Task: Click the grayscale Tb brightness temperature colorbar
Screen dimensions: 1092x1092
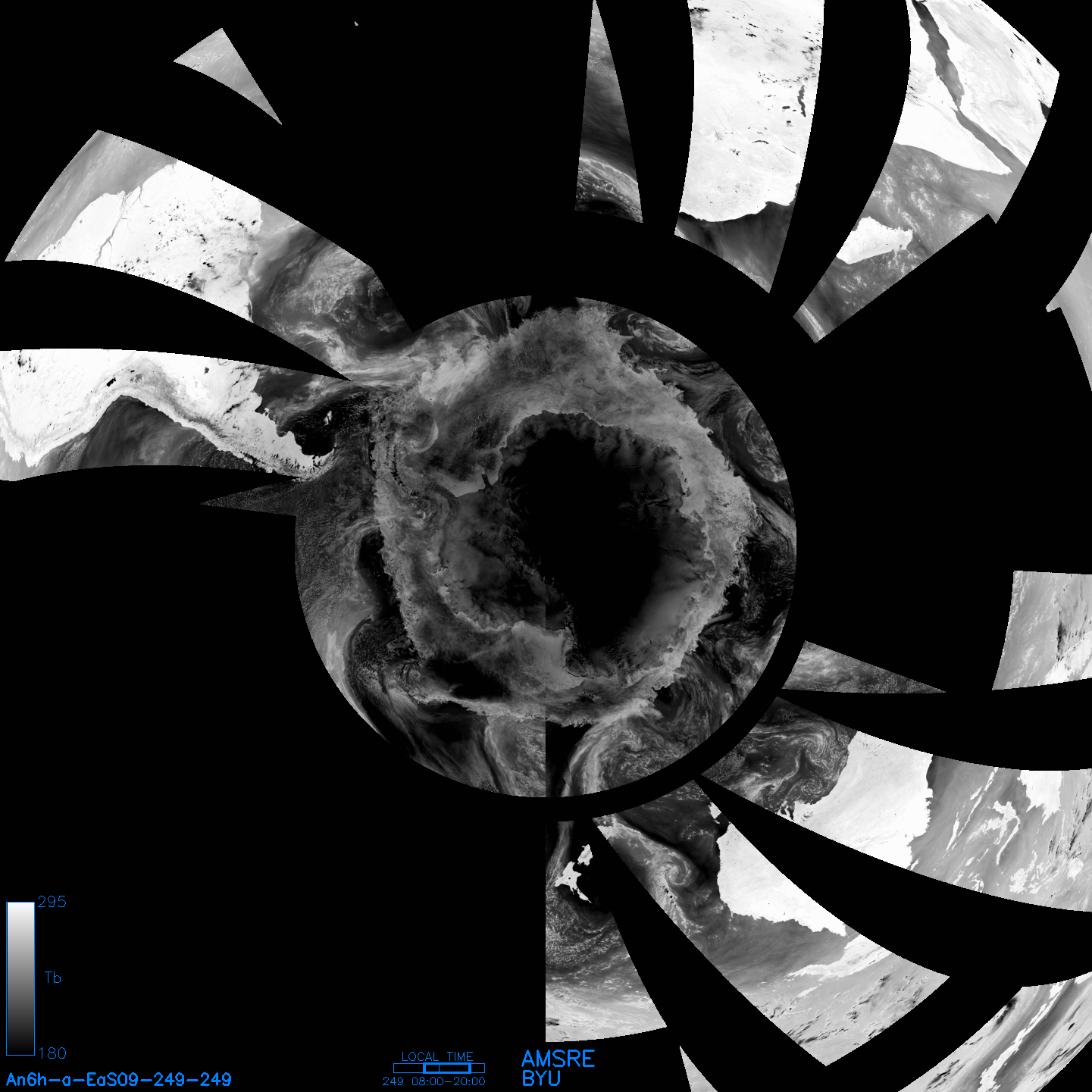Action: coord(20,978)
